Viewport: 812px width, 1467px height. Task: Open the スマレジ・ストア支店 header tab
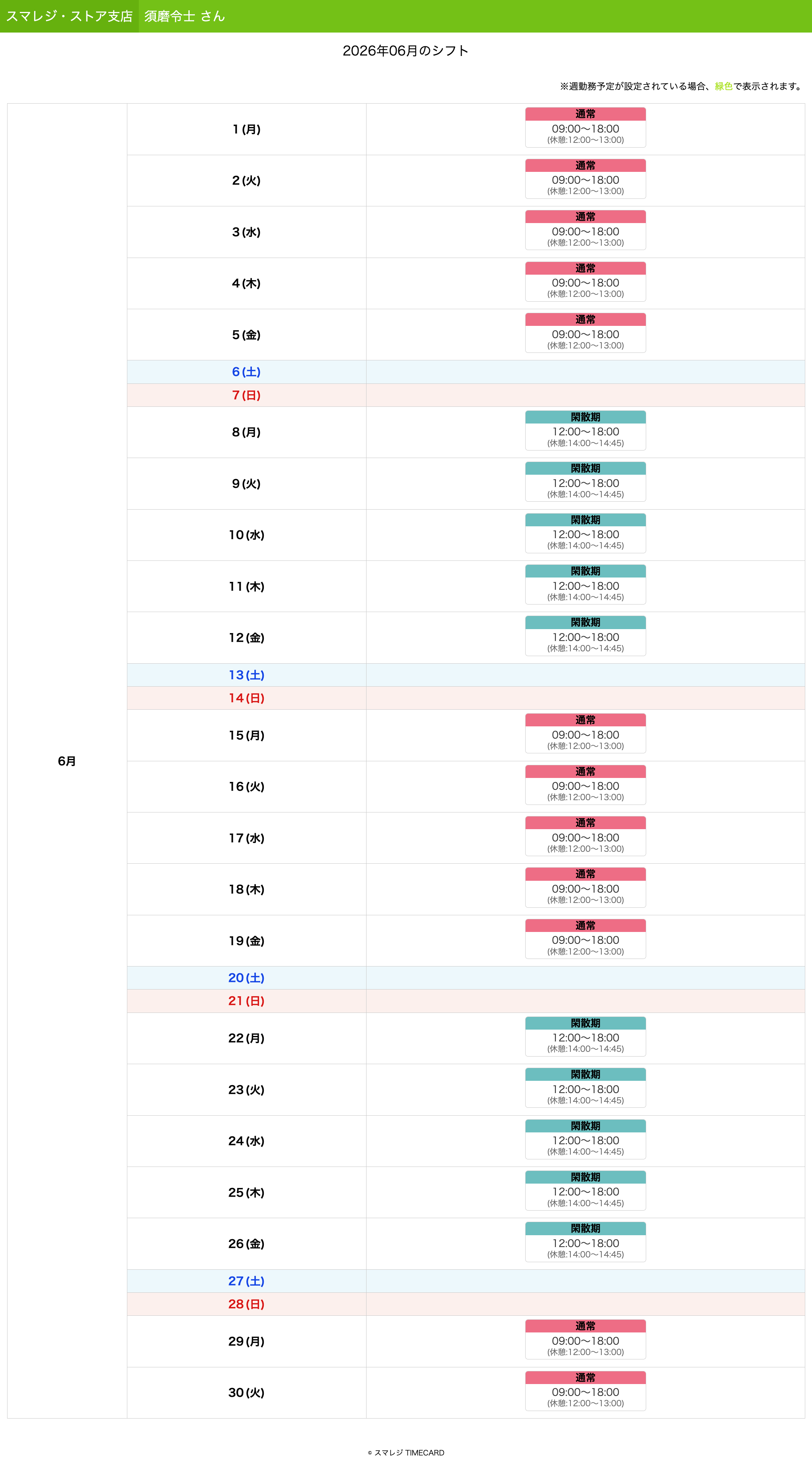pos(69,16)
